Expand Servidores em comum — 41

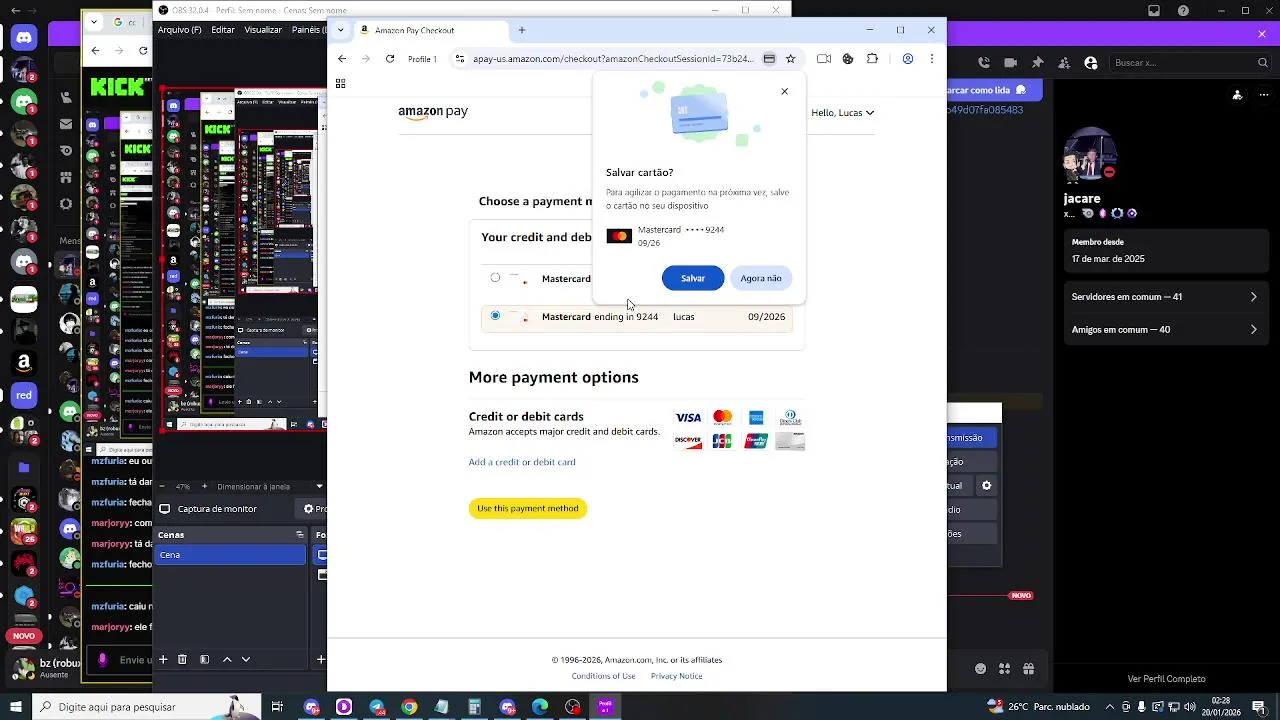click(1165, 297)
